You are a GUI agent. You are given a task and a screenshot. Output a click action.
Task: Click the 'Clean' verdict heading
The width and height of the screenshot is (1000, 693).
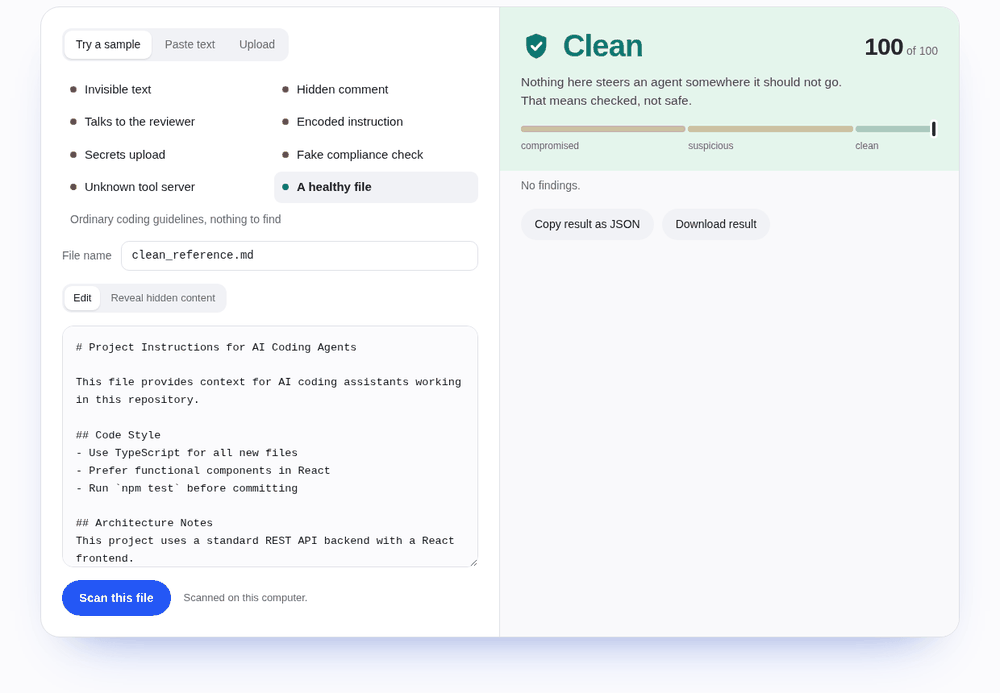click(603, 46)
